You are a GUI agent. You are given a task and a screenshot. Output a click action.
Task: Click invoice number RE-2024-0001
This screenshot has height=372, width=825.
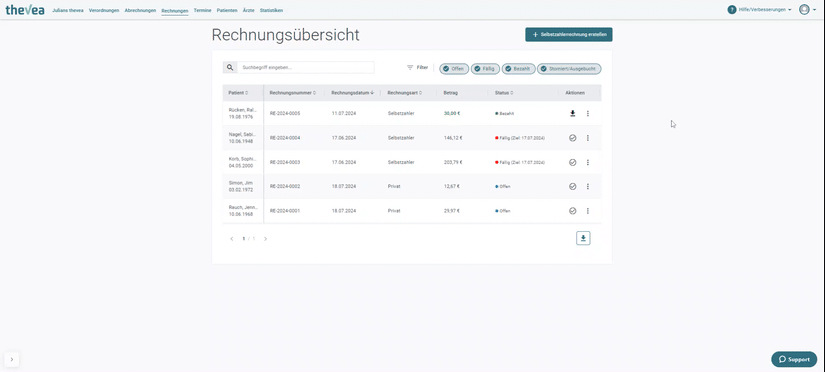285,210
